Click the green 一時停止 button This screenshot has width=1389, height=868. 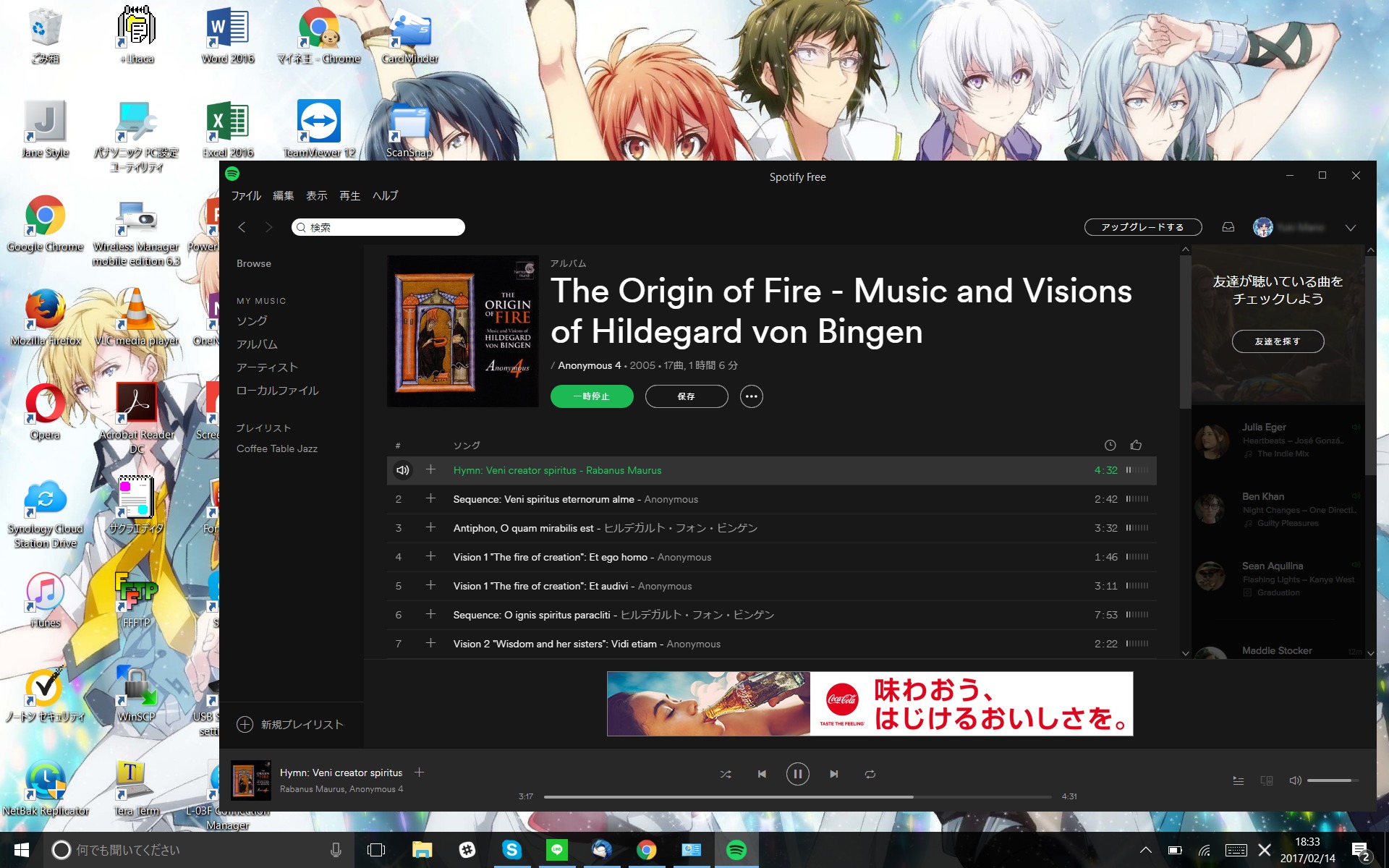(x=591, y=396)
